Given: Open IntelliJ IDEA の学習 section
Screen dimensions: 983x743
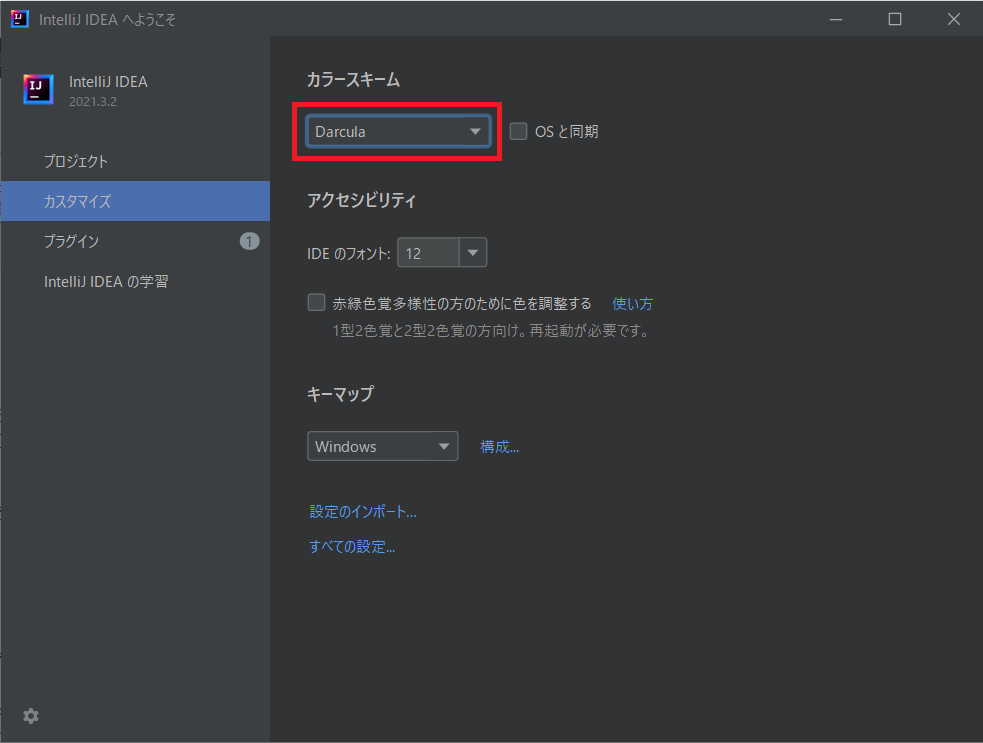Looking at the screenshot, I should 135,282.
